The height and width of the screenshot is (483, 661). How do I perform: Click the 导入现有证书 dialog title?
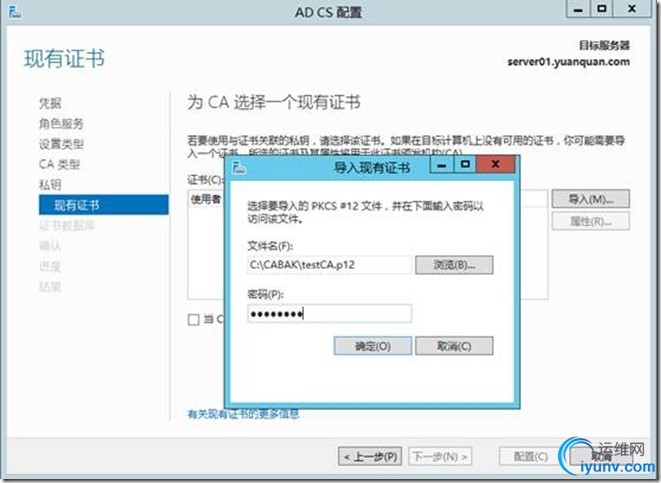372,168
